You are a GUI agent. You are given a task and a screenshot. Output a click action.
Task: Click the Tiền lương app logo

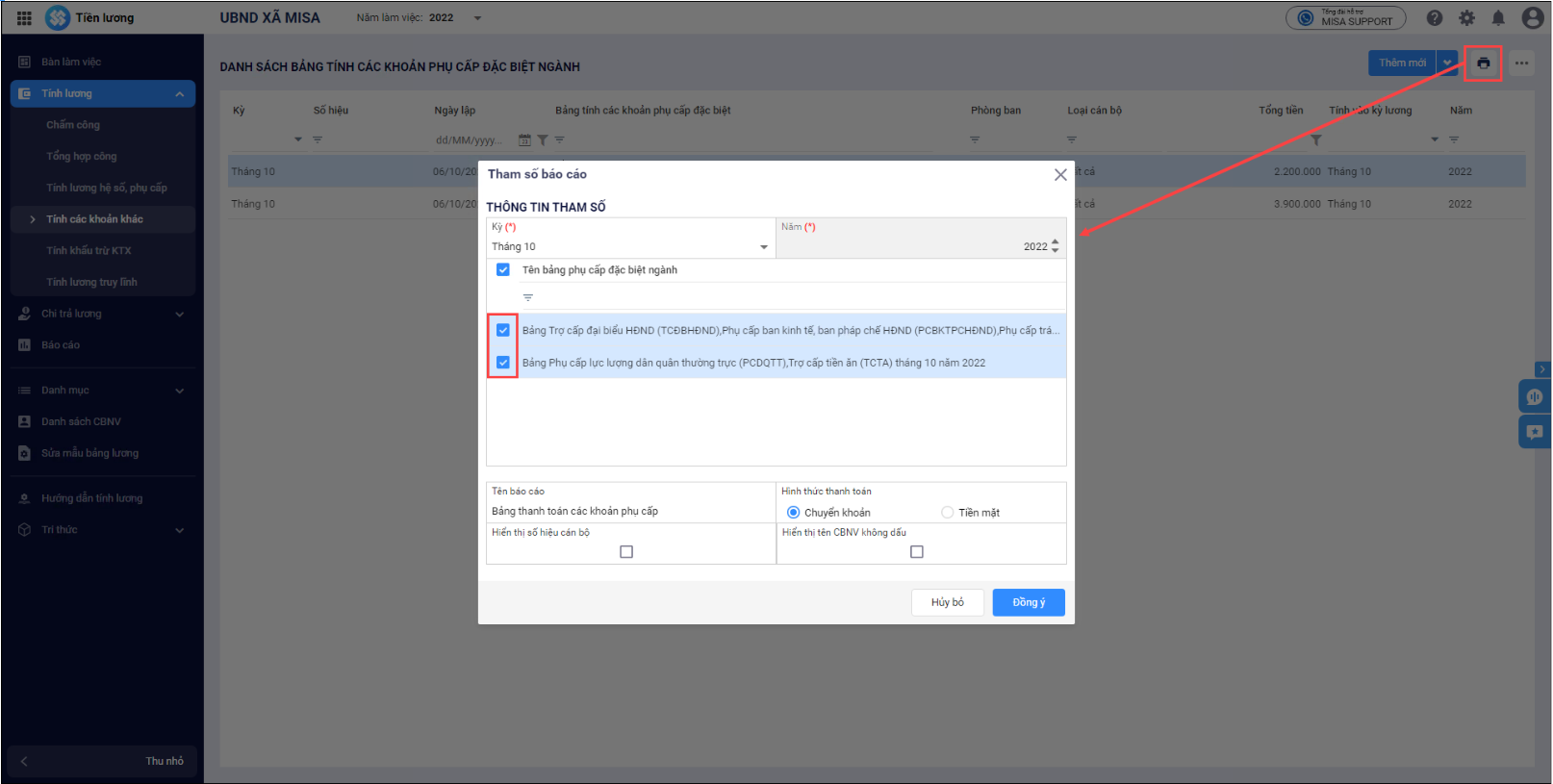[x=58, y=17]
